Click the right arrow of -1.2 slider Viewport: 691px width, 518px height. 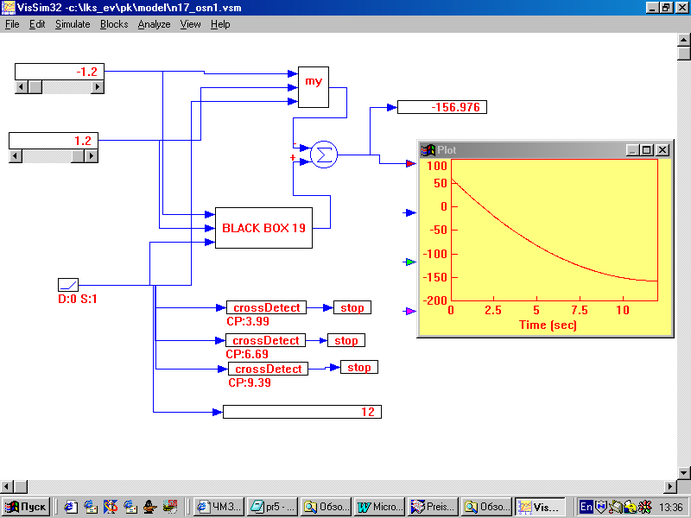point(98,87)
